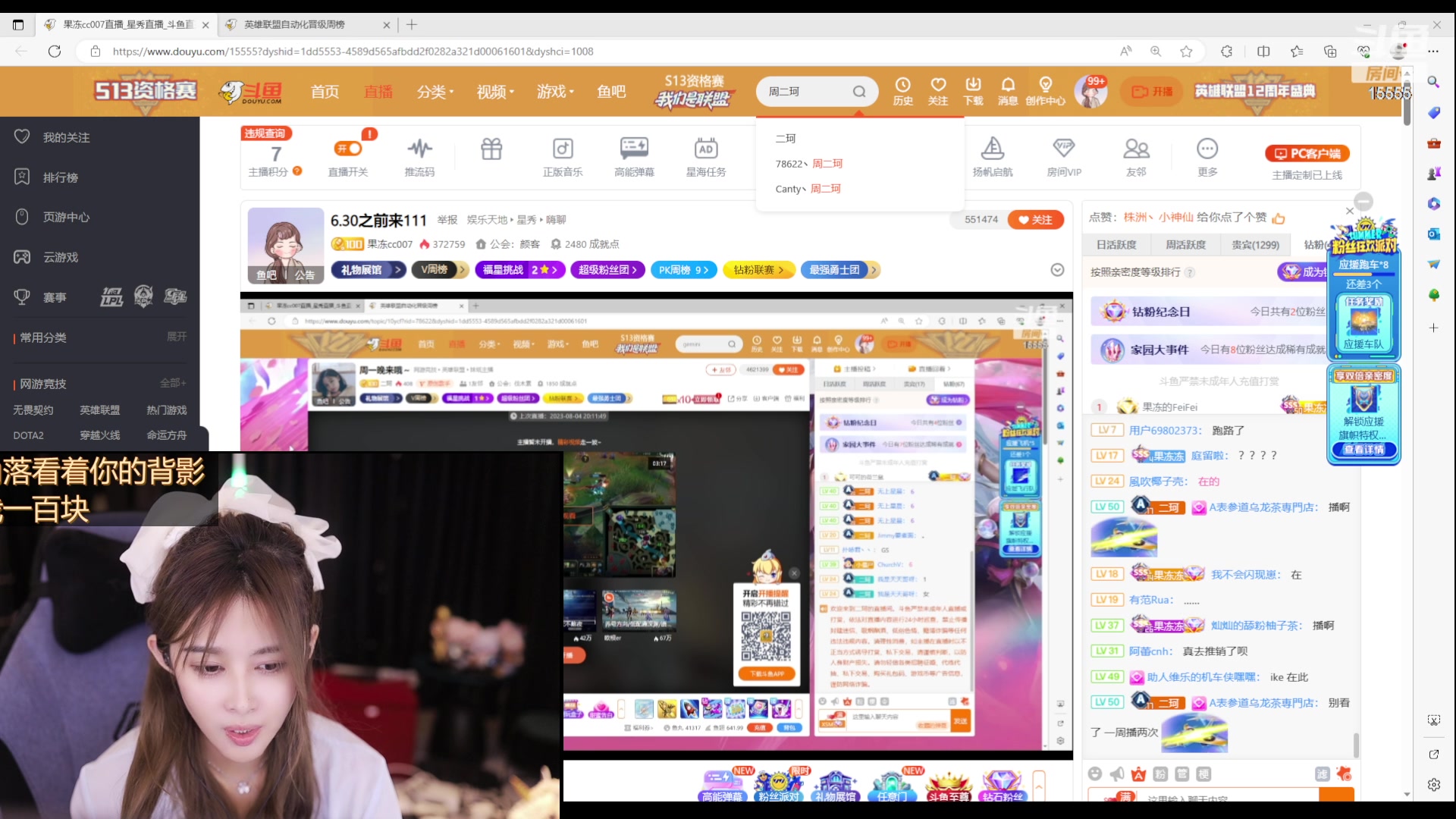Click the search input containing 周二珂
This screenshot has width=1456, height=819.
click(x=805, y=92)
